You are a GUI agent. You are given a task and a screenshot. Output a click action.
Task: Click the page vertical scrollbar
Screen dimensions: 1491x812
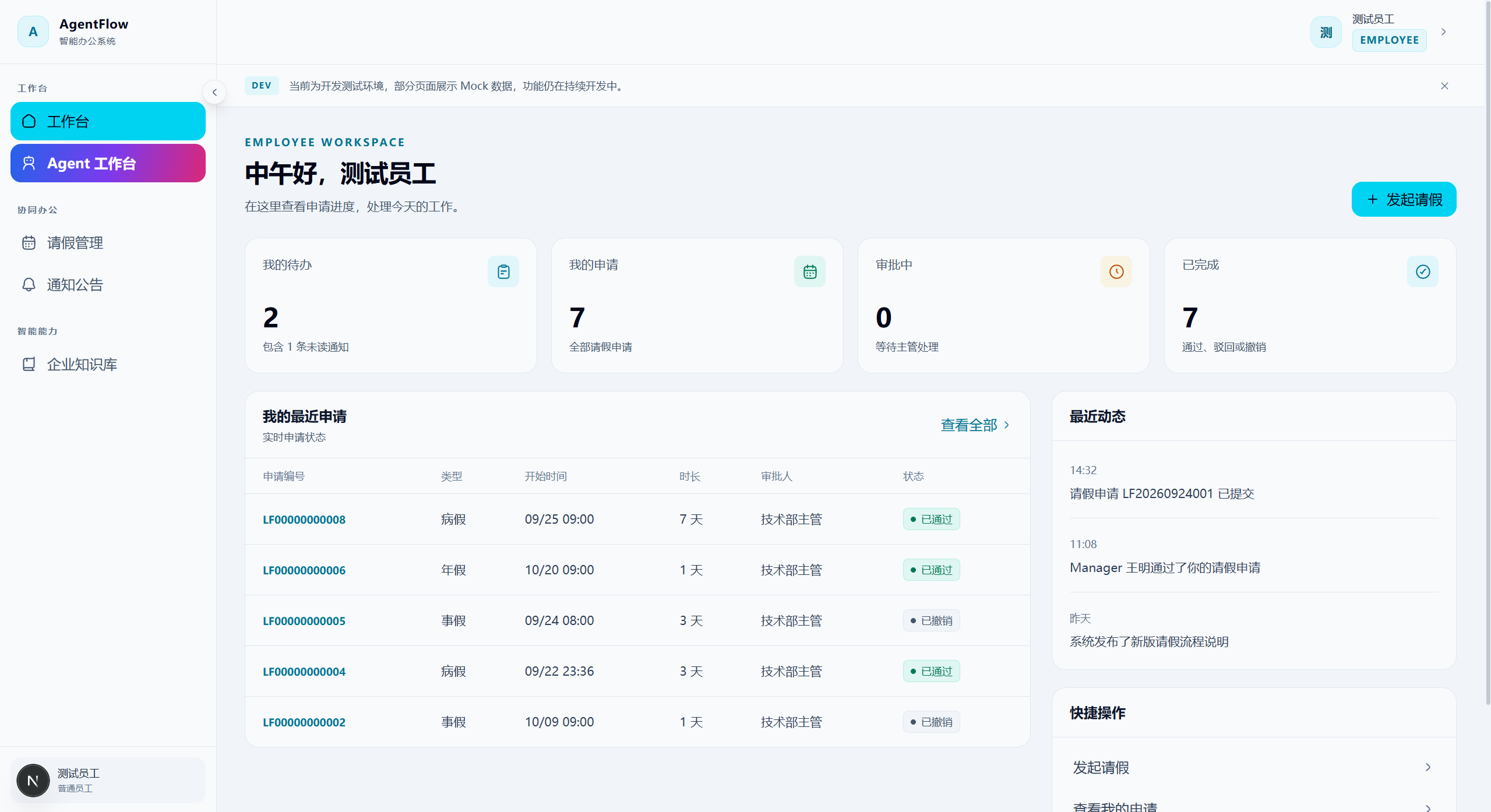point(1488,352)
